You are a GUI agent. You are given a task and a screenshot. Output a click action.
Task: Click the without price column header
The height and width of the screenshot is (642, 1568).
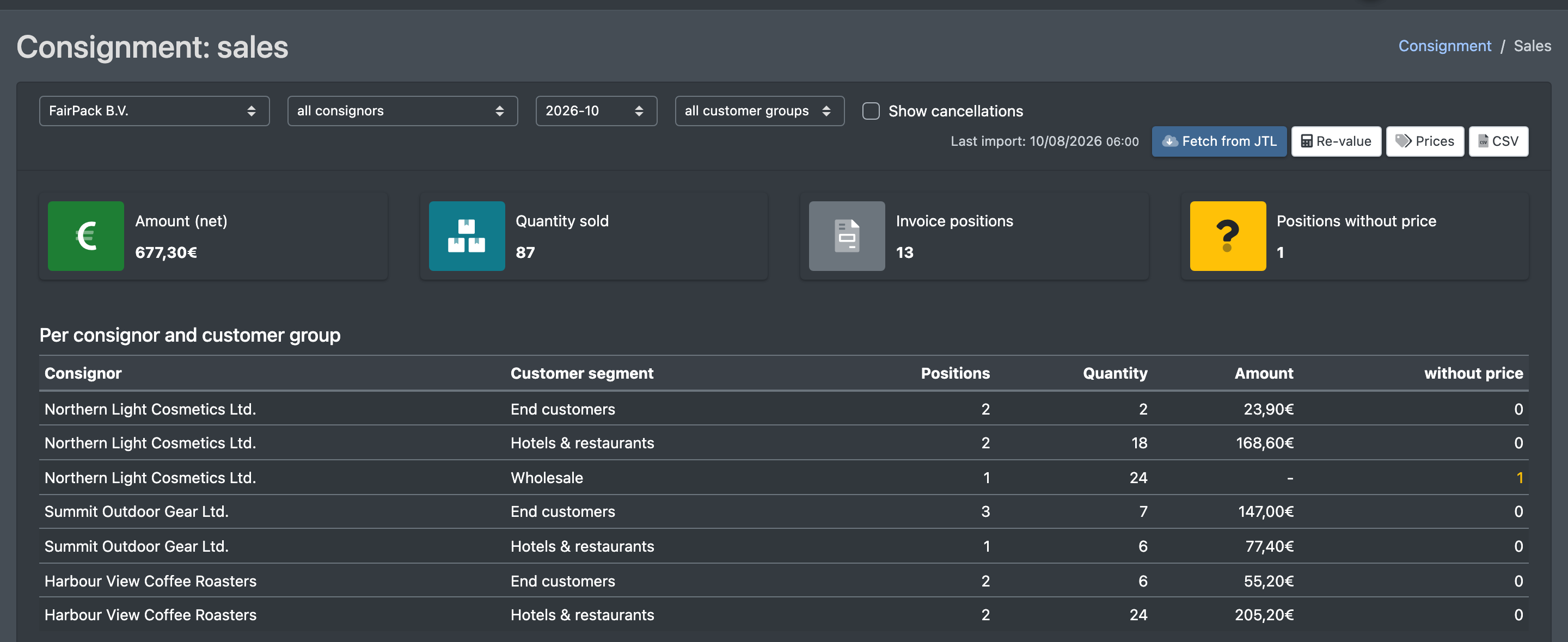[1474, 373]
